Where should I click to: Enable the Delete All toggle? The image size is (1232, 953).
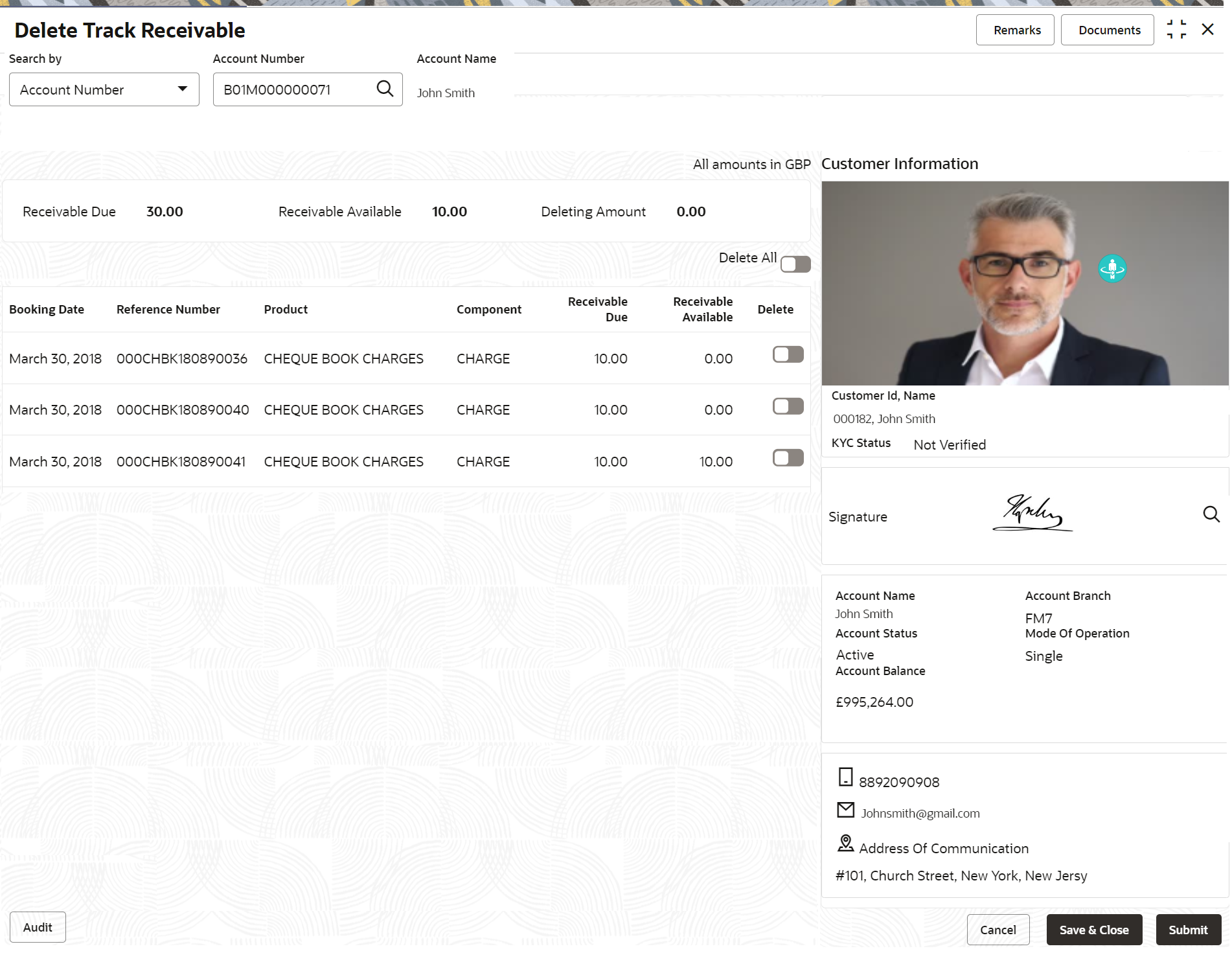point(795,264)
